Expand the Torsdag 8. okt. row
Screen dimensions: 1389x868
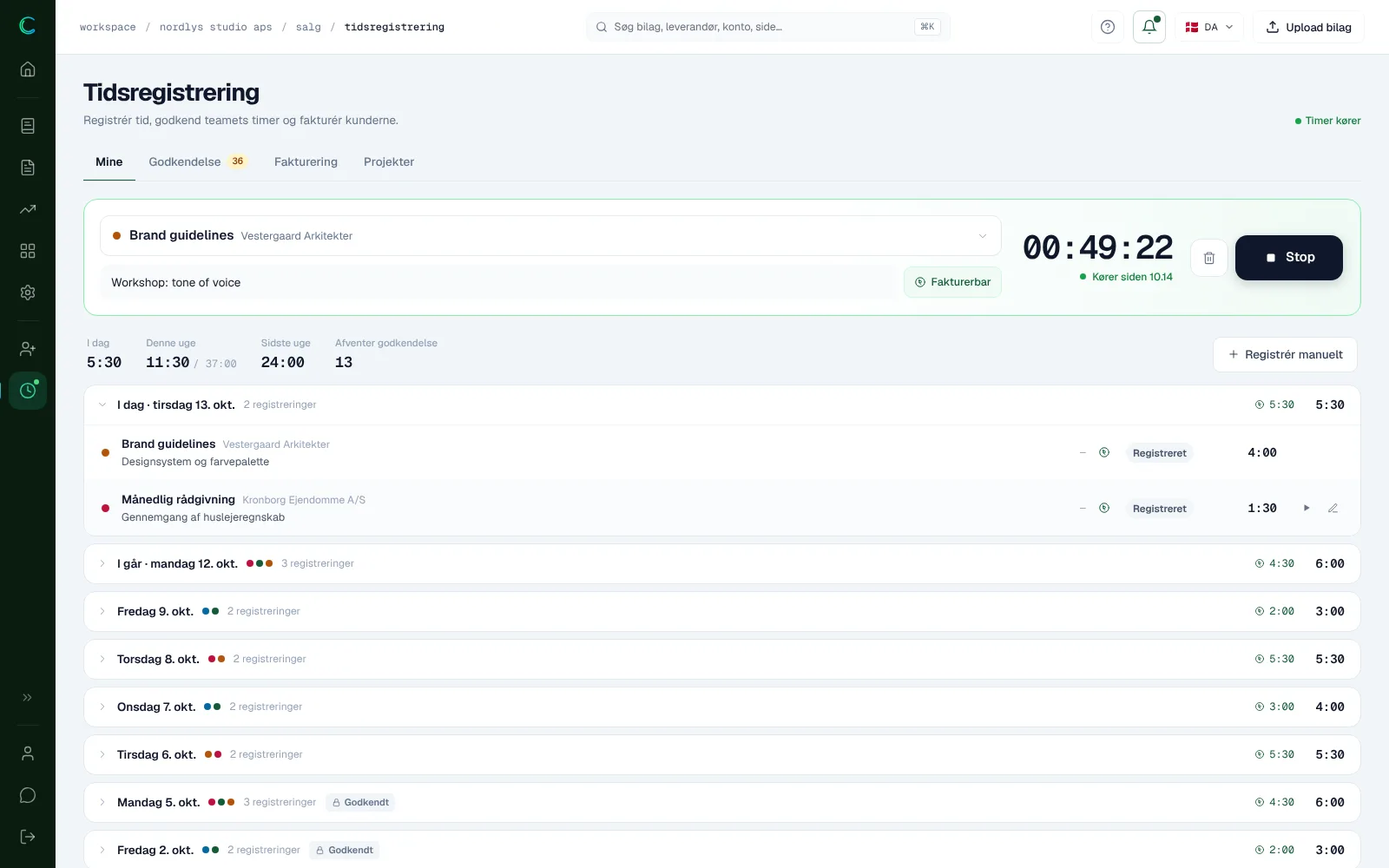click(722, 659)
